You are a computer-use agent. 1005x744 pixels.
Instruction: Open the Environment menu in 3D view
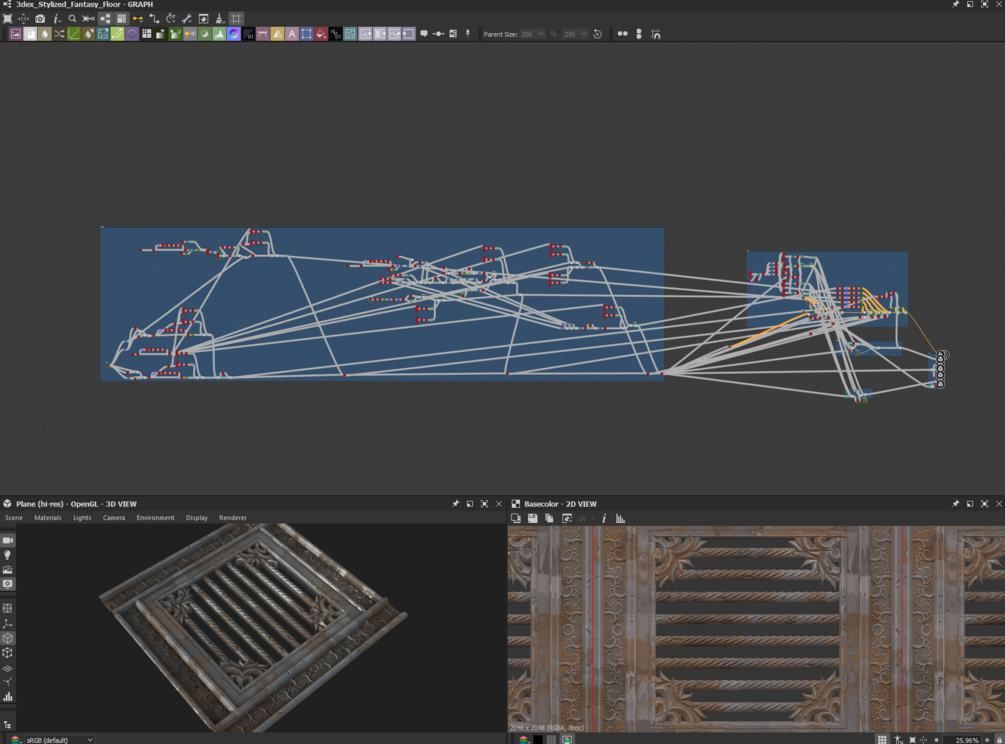(155, 518)
